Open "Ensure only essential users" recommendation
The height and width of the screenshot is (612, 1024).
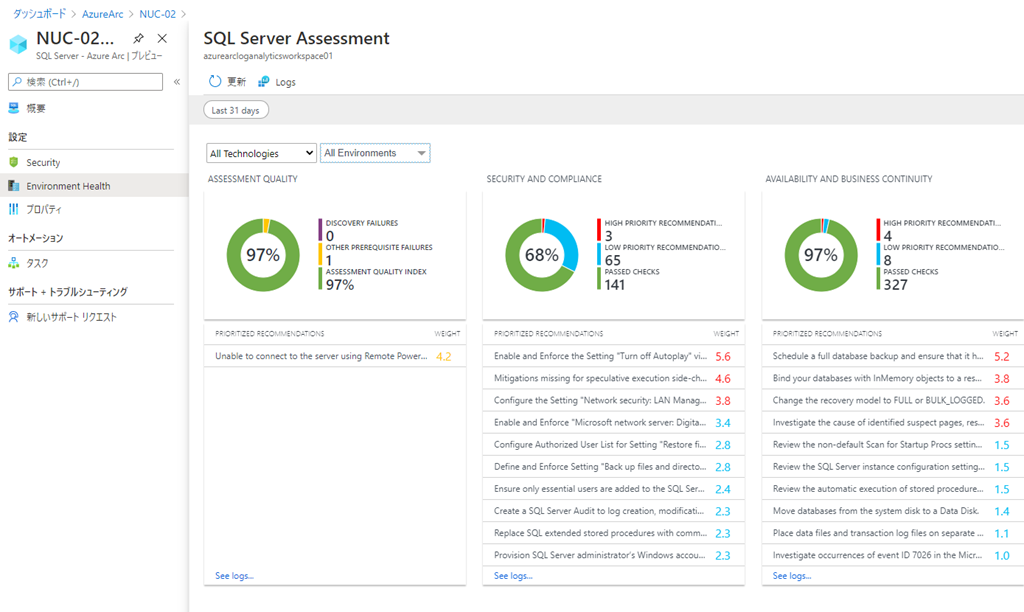pos(614,489)
